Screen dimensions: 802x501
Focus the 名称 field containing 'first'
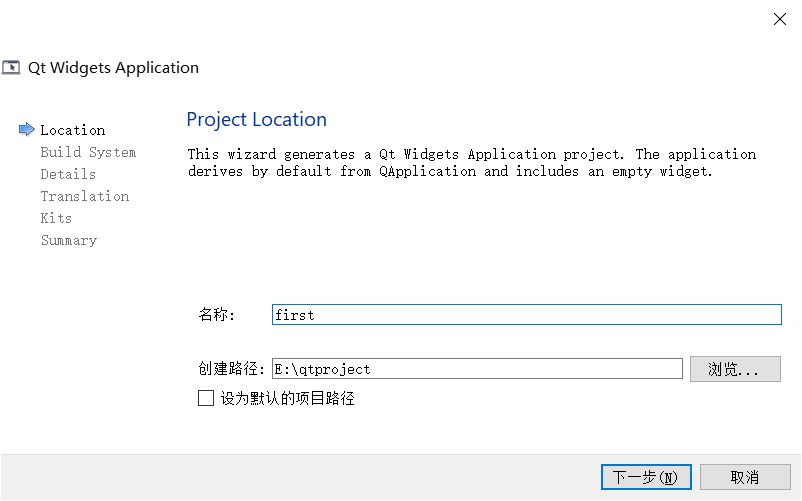(526, 315)
